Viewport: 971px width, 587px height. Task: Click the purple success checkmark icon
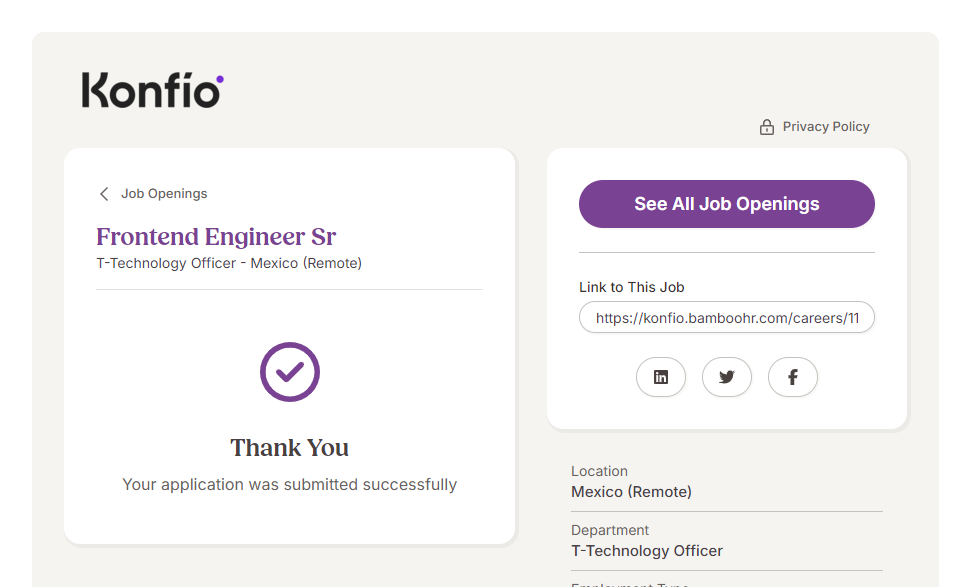(x=290, y=372)
